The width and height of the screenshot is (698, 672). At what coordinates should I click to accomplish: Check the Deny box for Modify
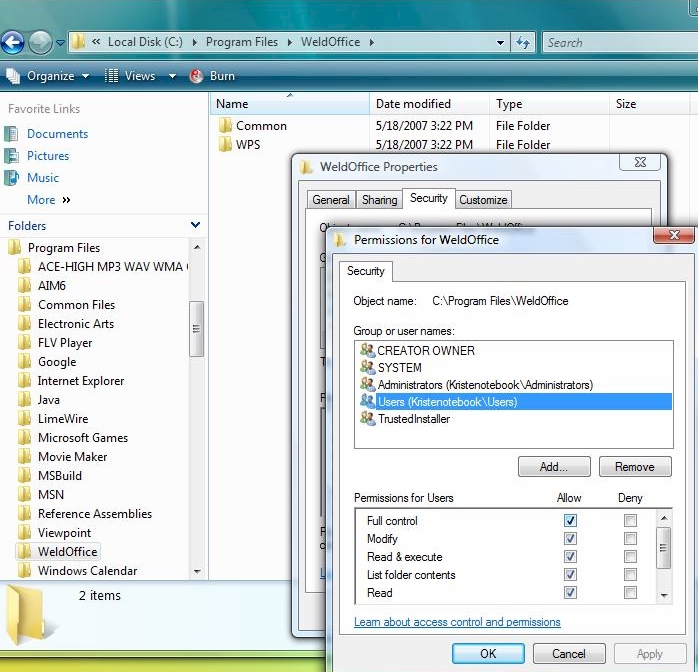tap(630, 539)
